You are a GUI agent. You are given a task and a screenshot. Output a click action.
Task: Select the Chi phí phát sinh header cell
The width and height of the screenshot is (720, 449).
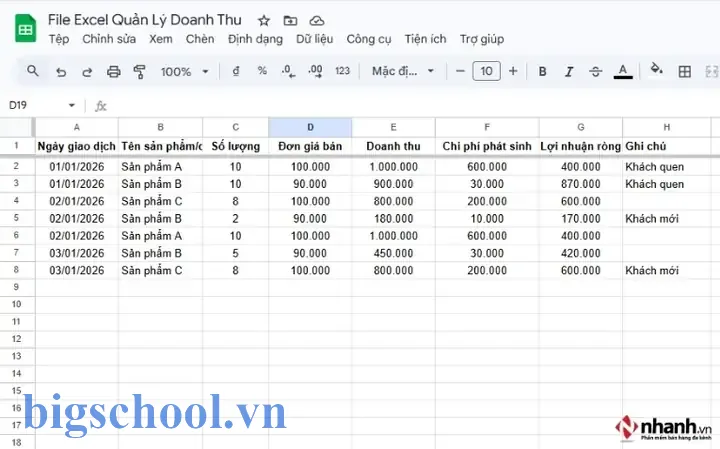click(487, 146)
